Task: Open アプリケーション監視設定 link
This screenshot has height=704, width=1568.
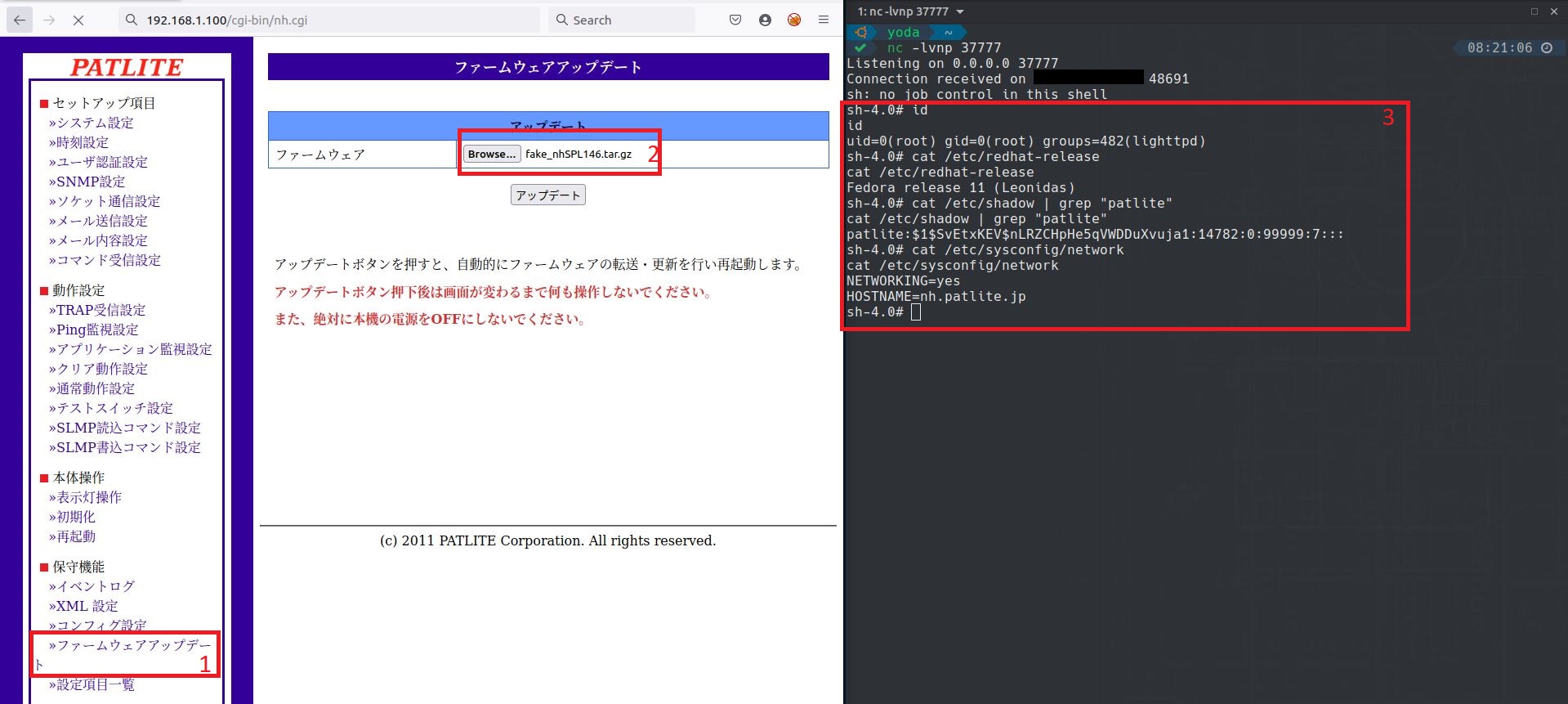Action: [130, 349]
